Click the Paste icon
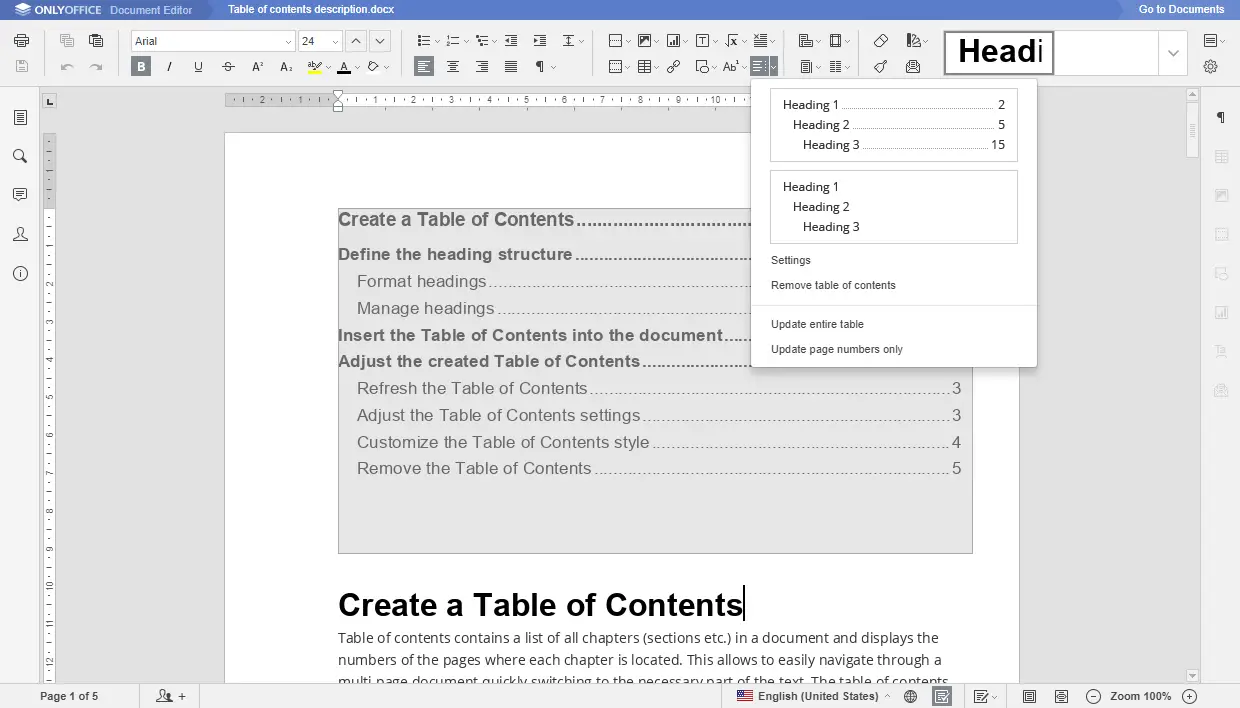Screen dimensions: 1240x708 pyautogui.click(x=96, y=41)
